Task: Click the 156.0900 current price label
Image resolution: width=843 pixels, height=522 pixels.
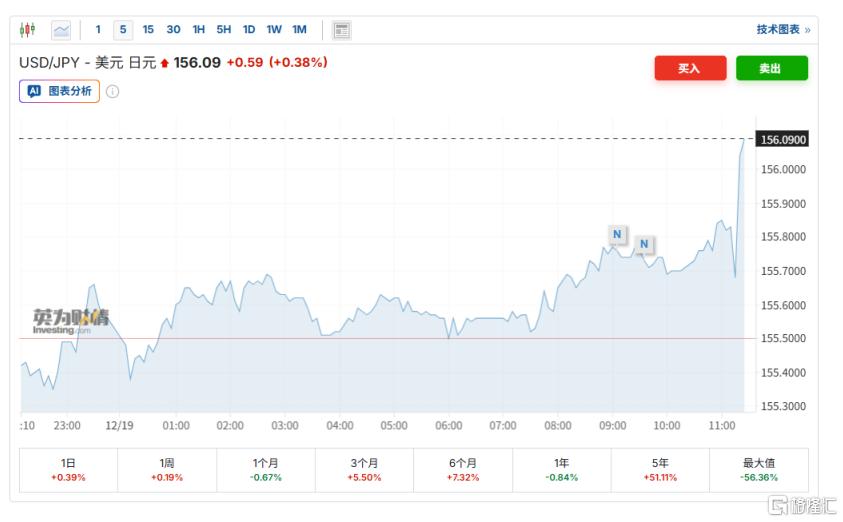Action: (783, 139)
